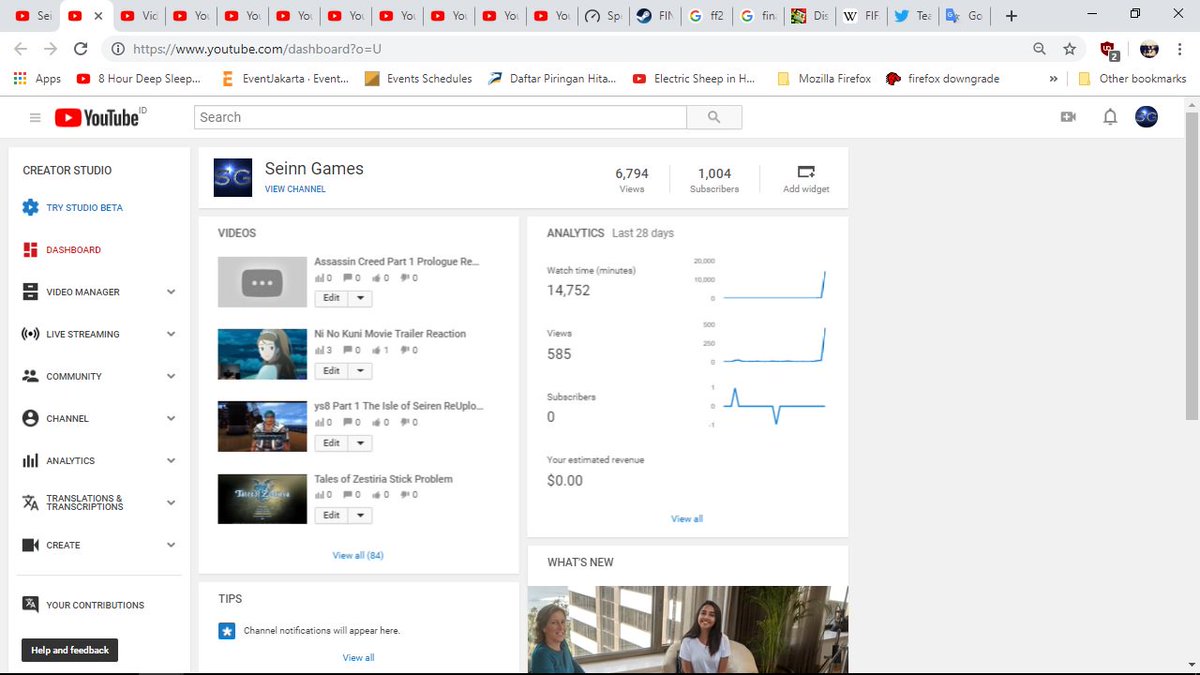Image resolution: width=1200 pixels, height=675 pixels.
Task: Click the Analytics bar chart icon
Action: click(30, 461)
